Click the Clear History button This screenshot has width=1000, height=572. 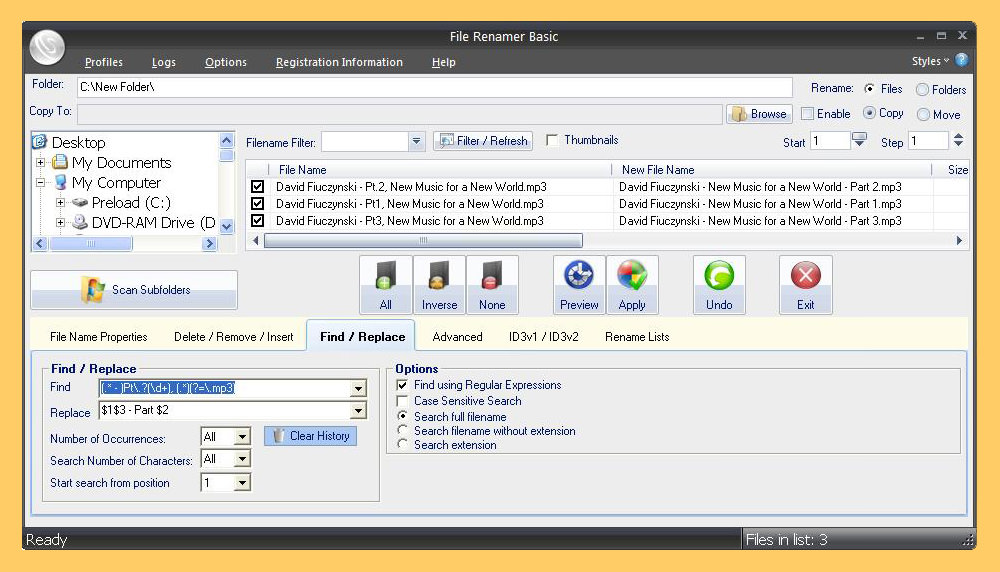310,436
